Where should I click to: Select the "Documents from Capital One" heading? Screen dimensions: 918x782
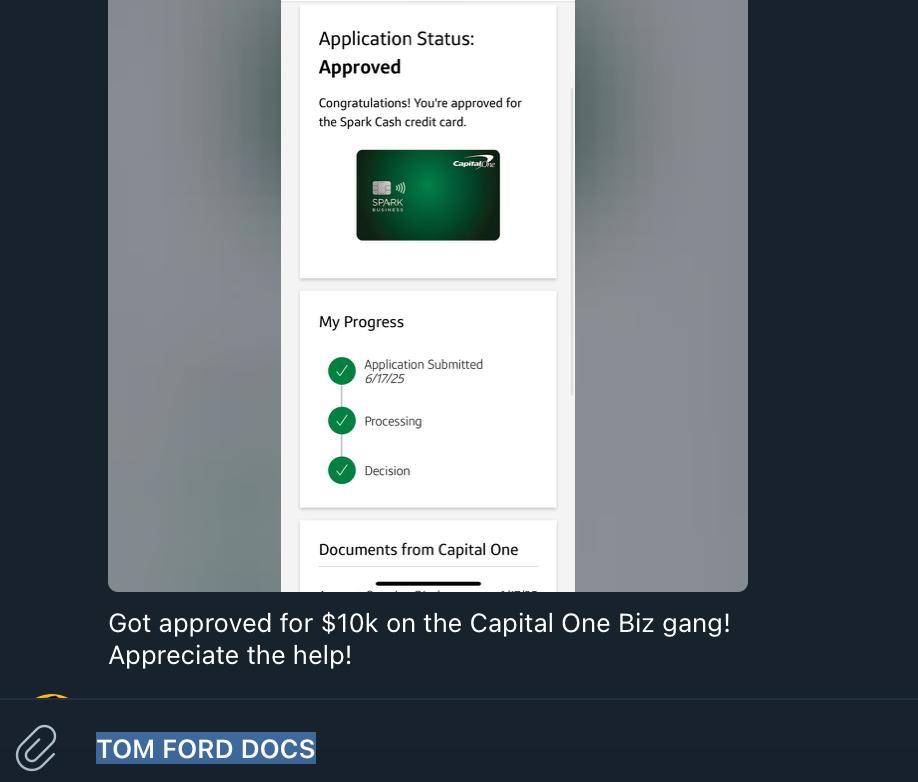418,549
